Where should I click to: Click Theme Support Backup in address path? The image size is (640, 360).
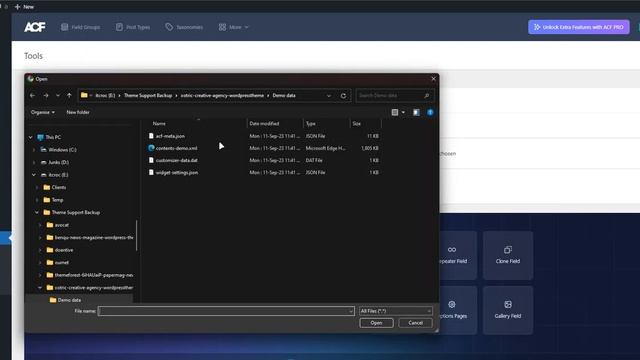point(148,96)
